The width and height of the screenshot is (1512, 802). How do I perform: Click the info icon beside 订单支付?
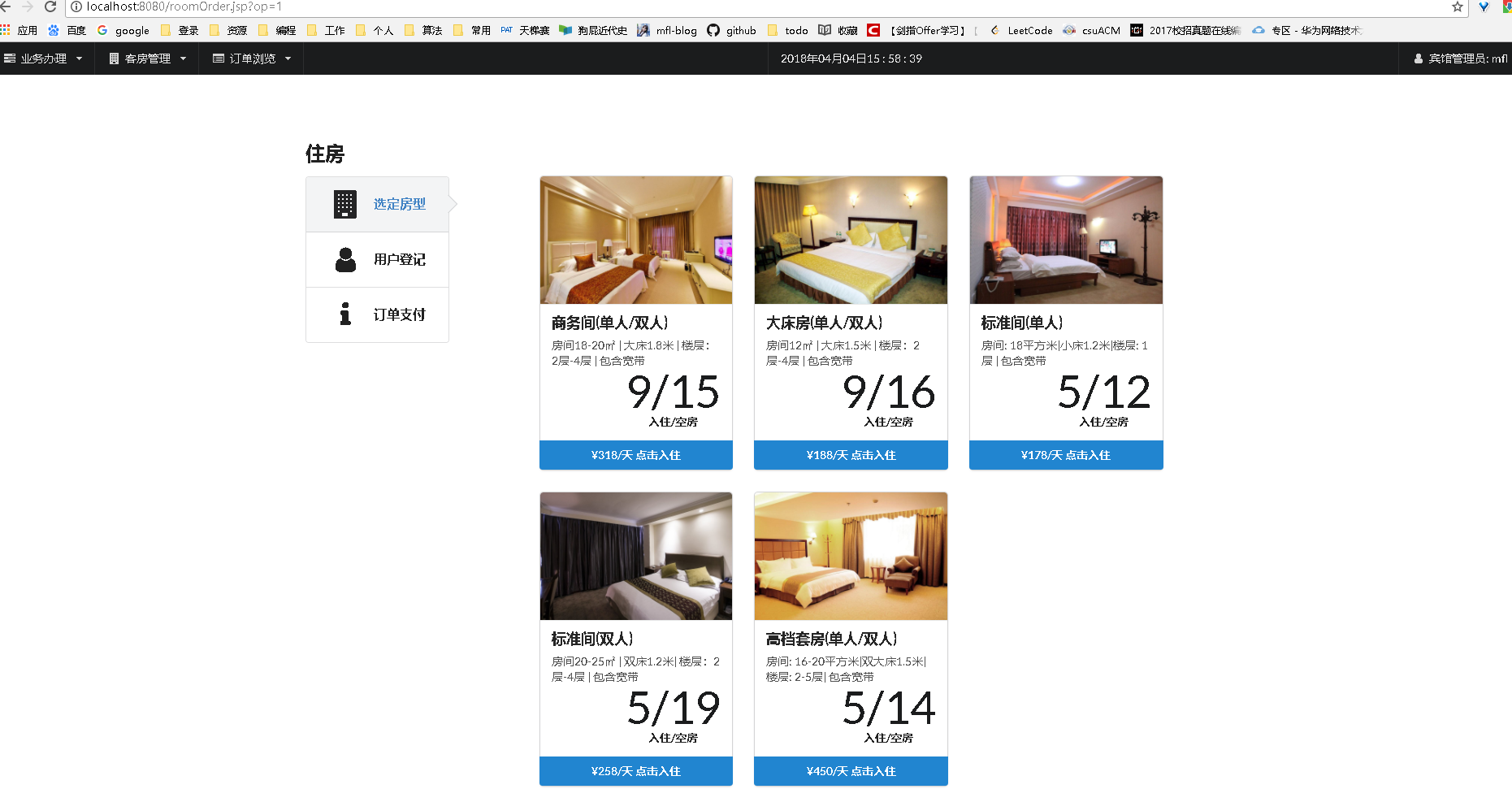click(x=345, y=314)
